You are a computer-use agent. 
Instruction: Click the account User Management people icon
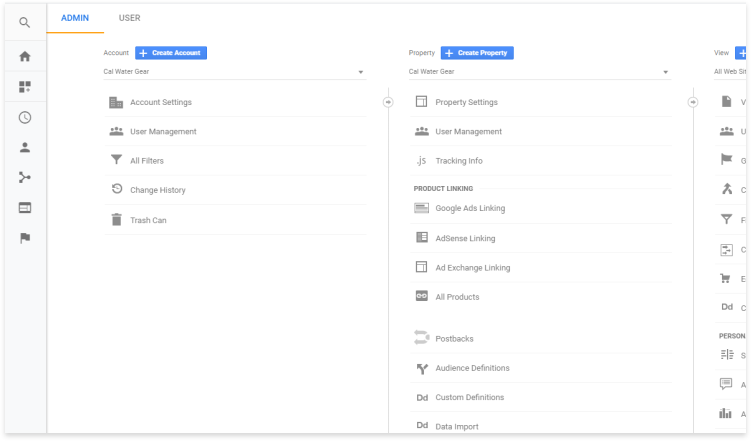tap(116, 131)
